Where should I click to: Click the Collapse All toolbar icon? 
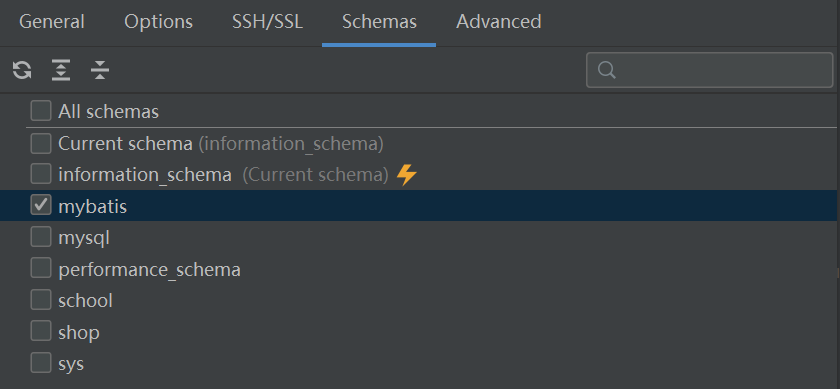[100, 70]
